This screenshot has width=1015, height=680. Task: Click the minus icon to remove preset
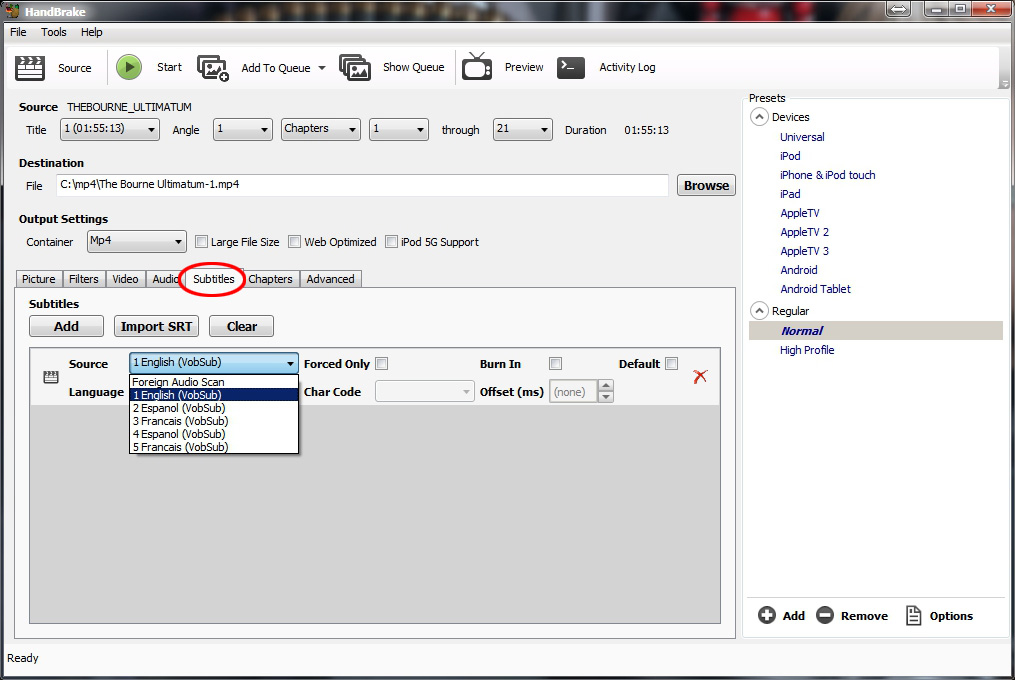(825, 615)
